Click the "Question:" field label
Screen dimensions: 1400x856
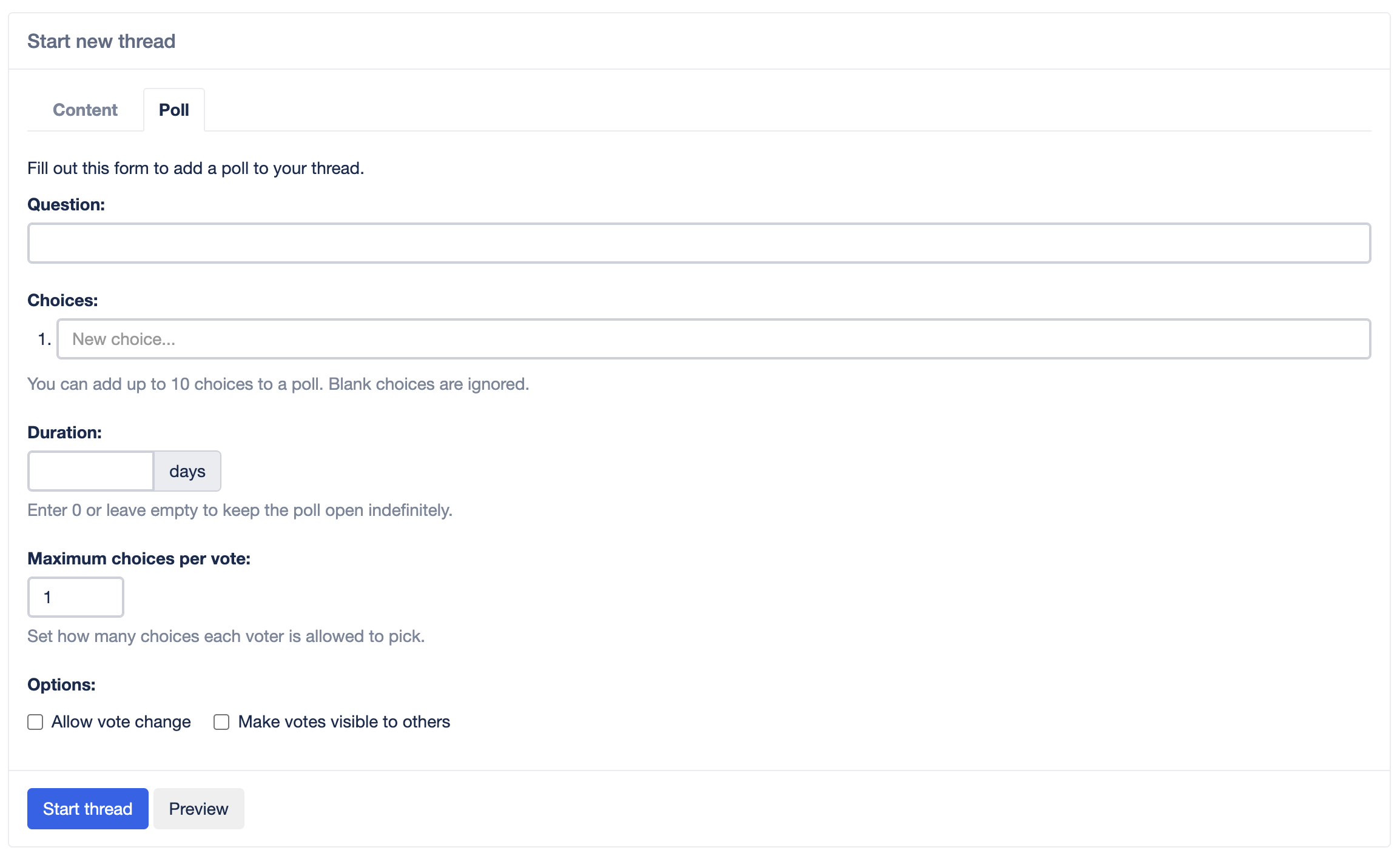pos(66,204)
